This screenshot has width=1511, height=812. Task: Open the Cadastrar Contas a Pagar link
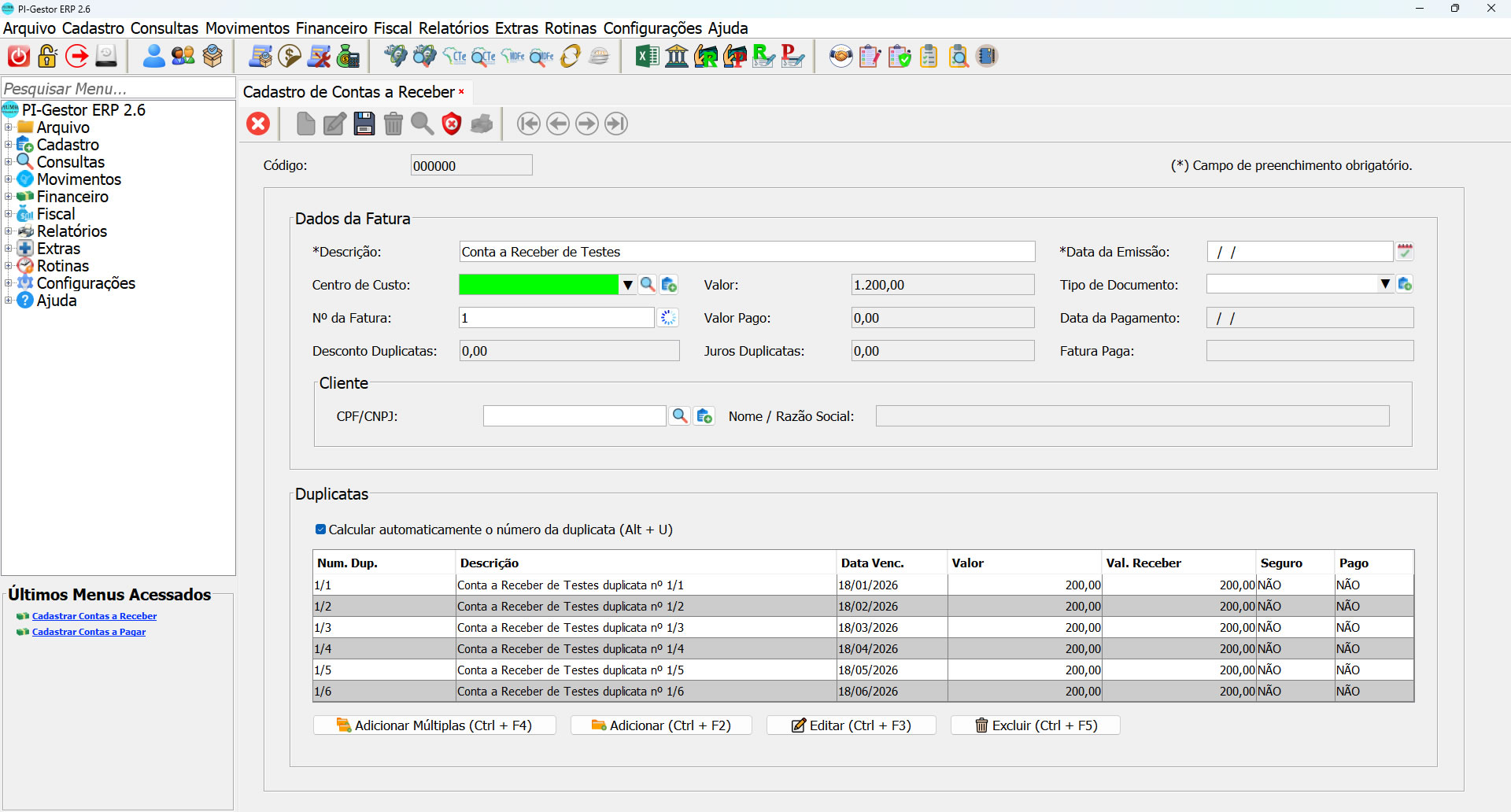tap(88, 632)
